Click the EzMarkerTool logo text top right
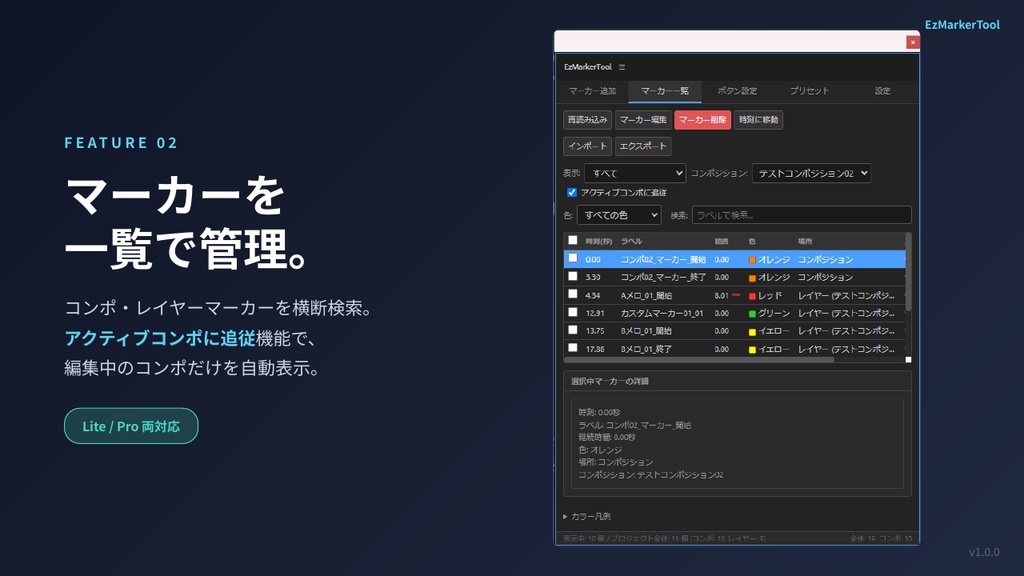Viewport: 1024px width, 576px height. (x=960, y=25)
